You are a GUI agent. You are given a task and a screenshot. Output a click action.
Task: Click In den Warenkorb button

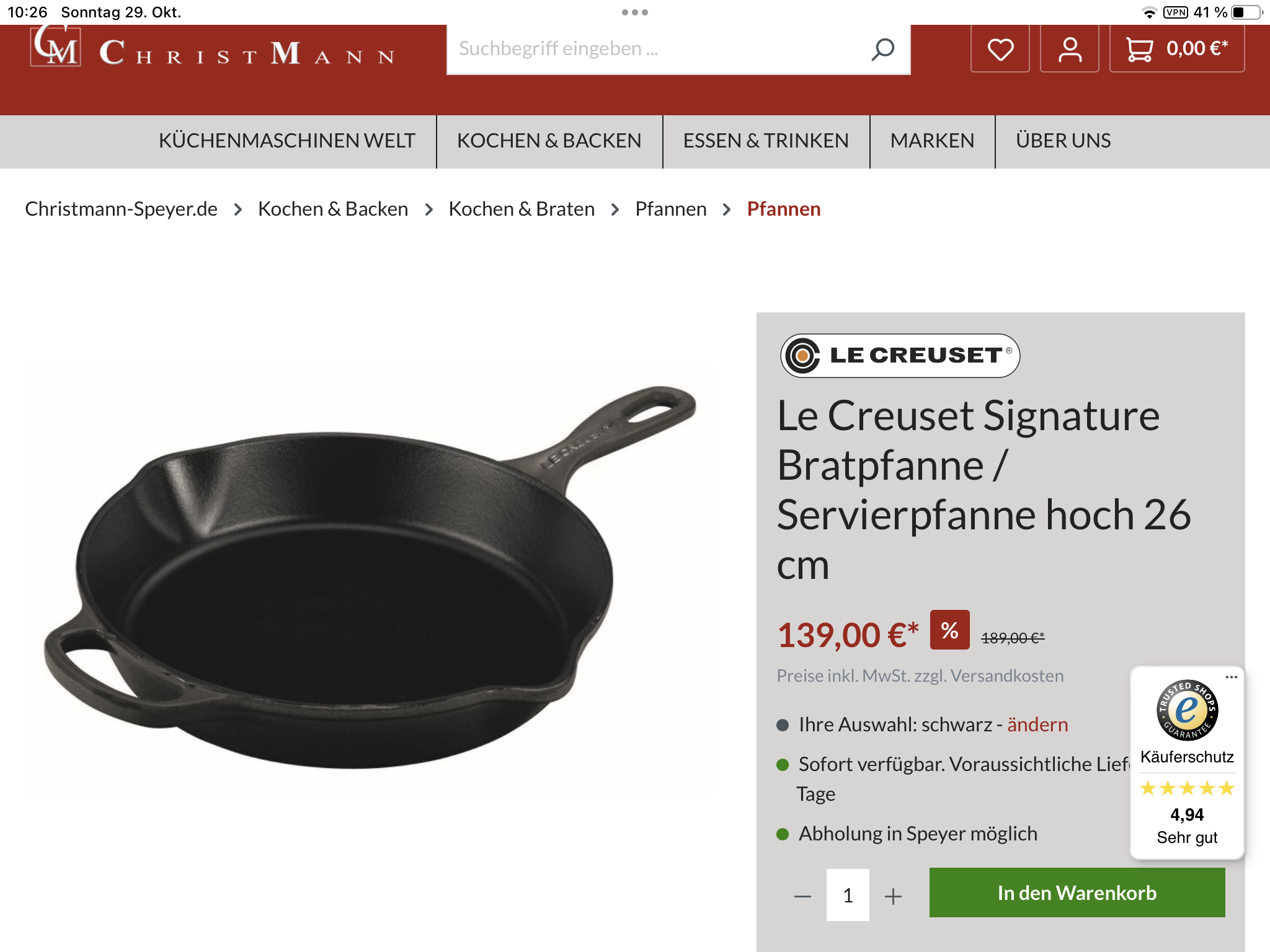point(1077,892)
